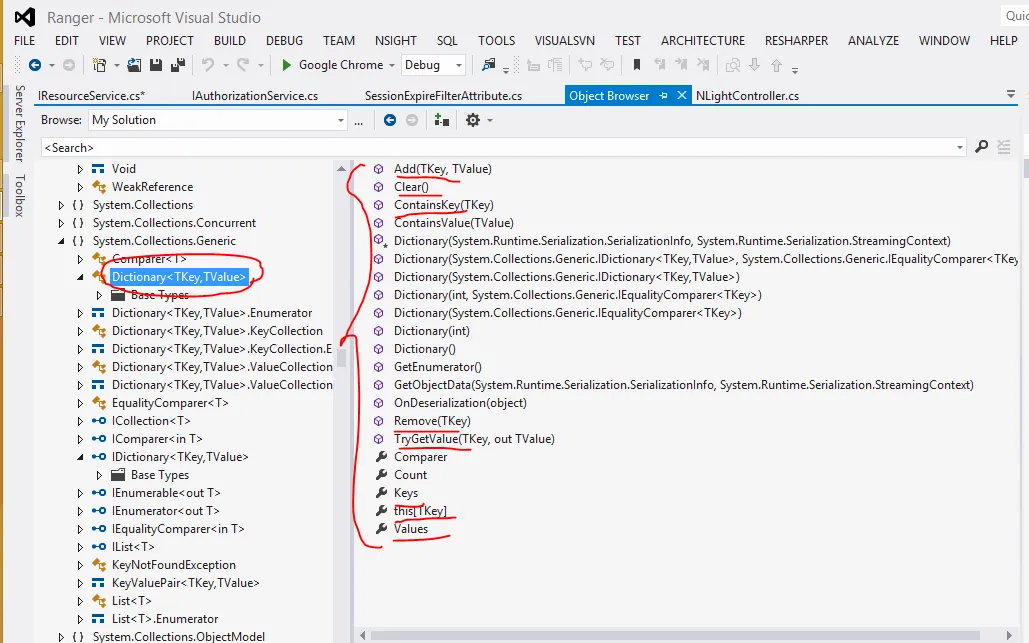Viewport: 1029px width, 643px height.
Task: Select the Clear() method
Action: coord(411,187)
